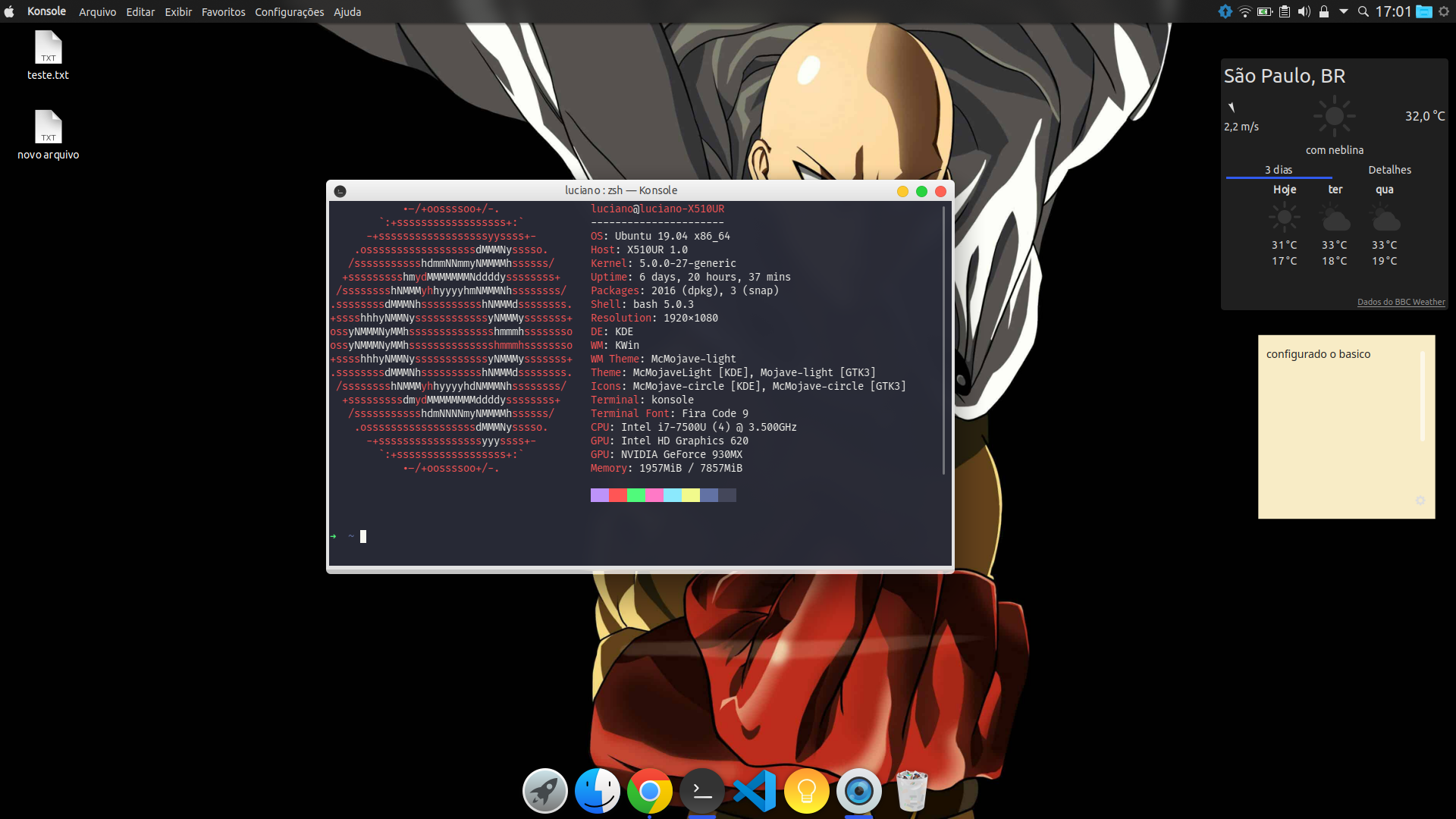Open the Configurações menu

[289, 12]
